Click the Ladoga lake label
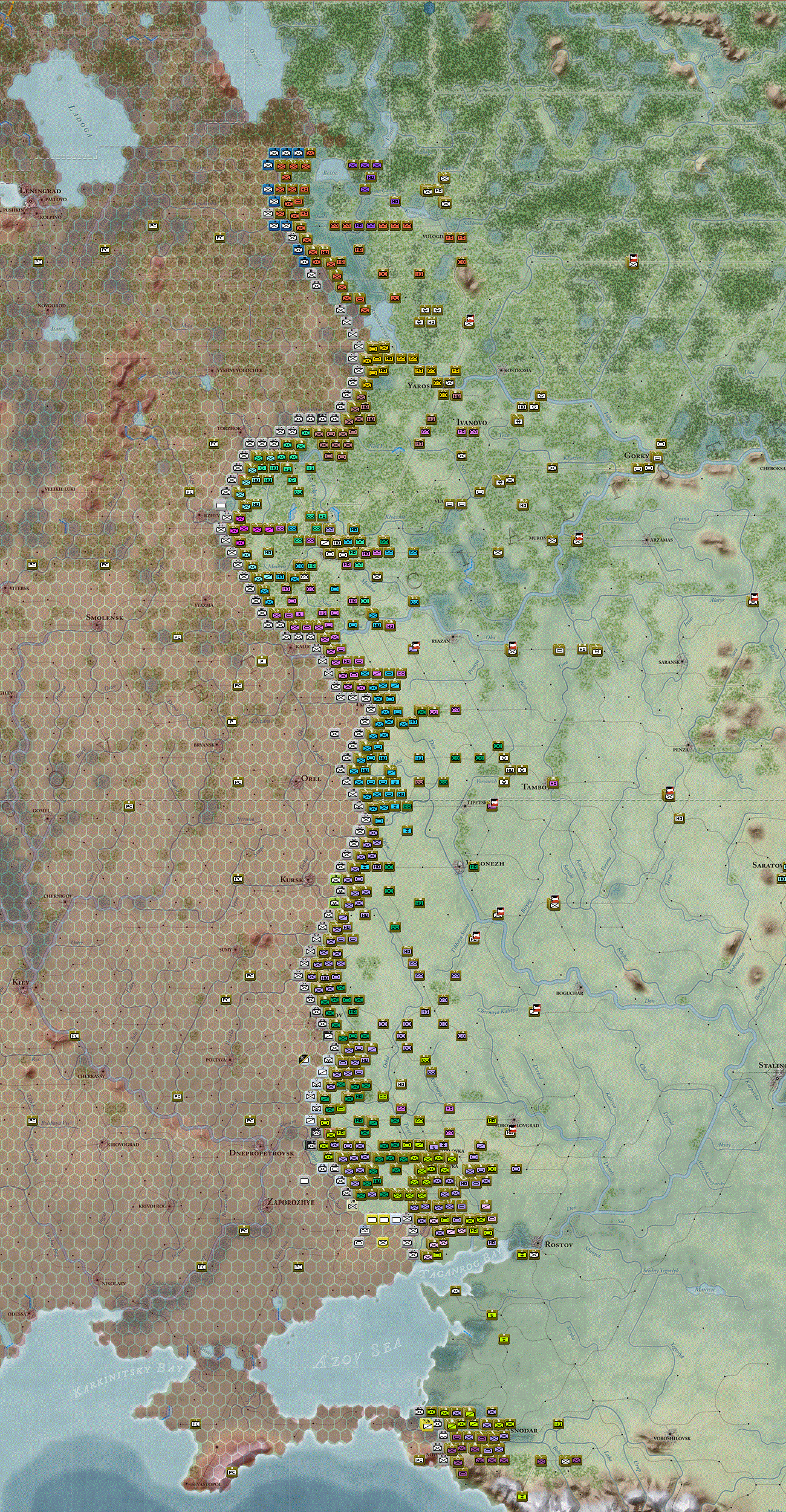The image size is (786, 1512). coord(80,121)
